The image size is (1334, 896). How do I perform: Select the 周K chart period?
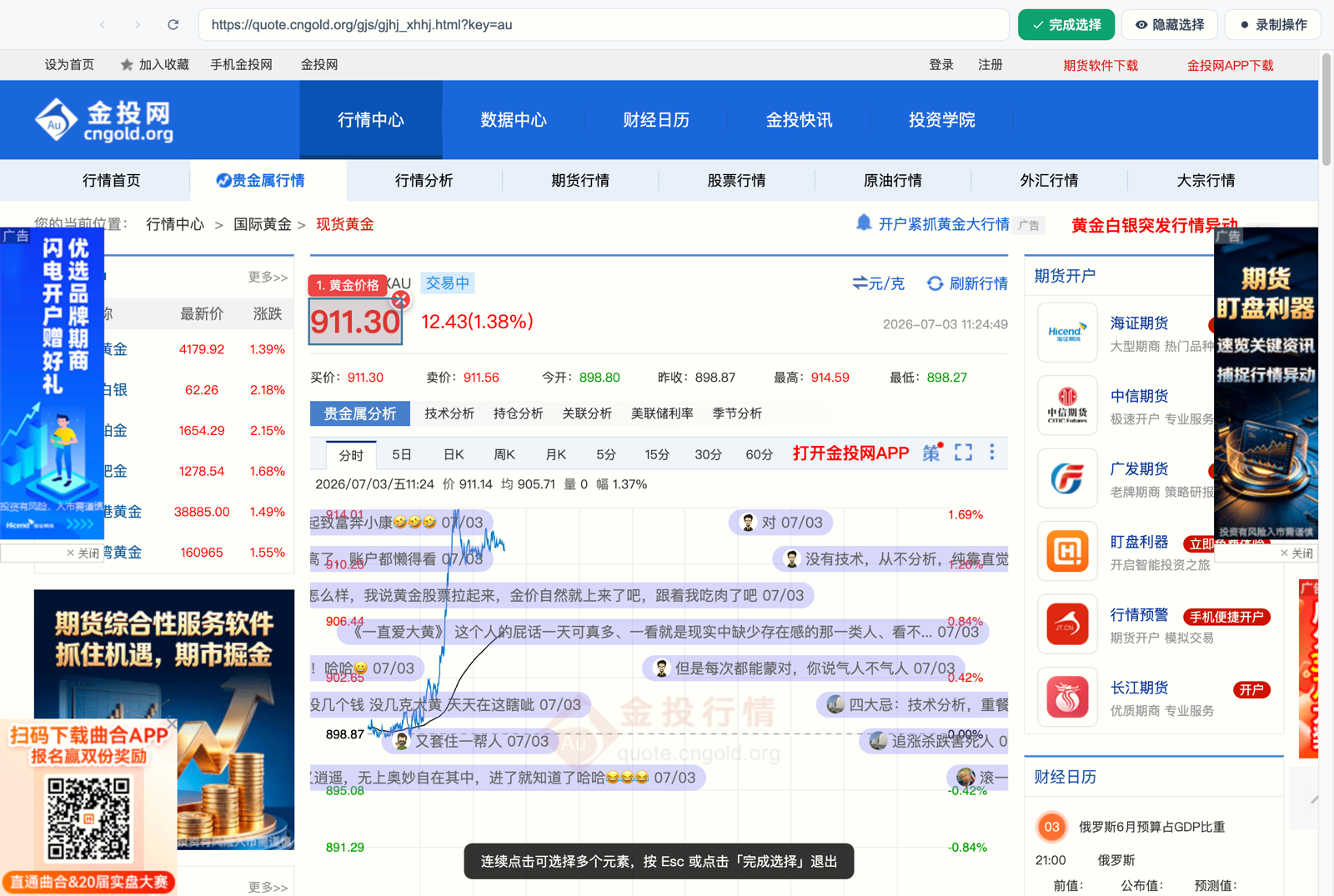coord(504,454)
